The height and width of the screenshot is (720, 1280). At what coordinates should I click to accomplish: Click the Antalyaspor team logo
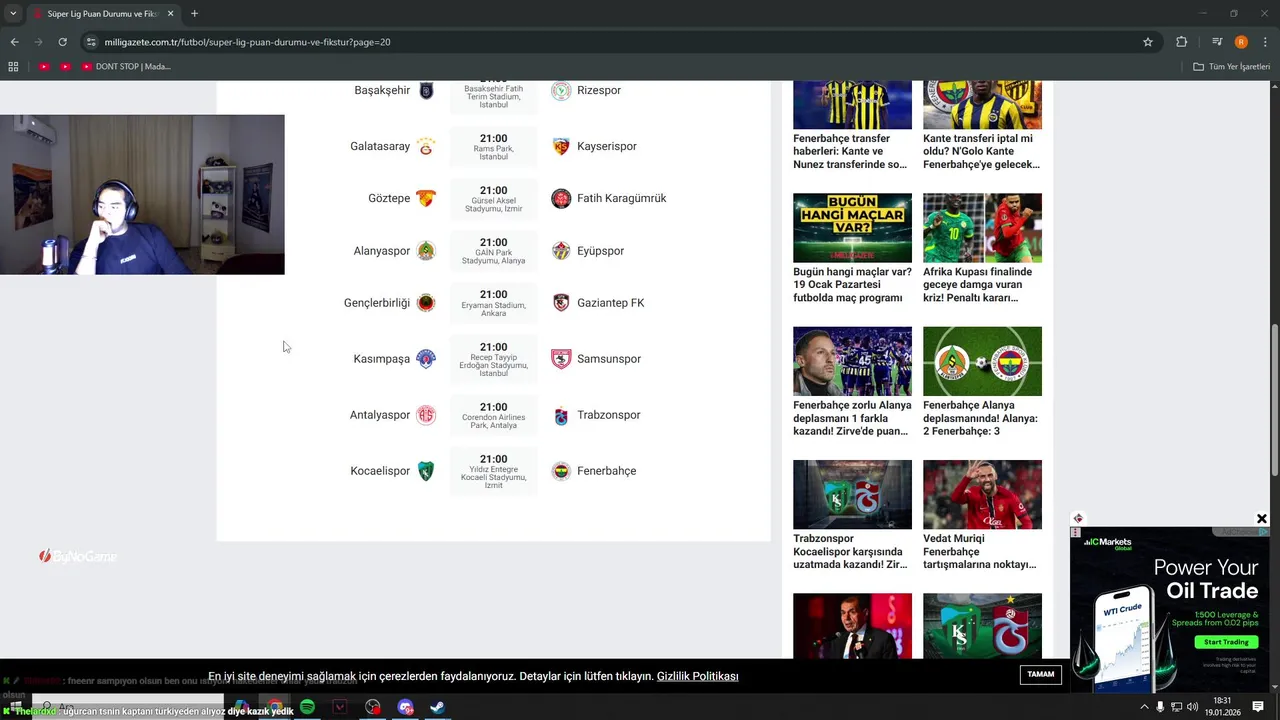click(426, 415)
